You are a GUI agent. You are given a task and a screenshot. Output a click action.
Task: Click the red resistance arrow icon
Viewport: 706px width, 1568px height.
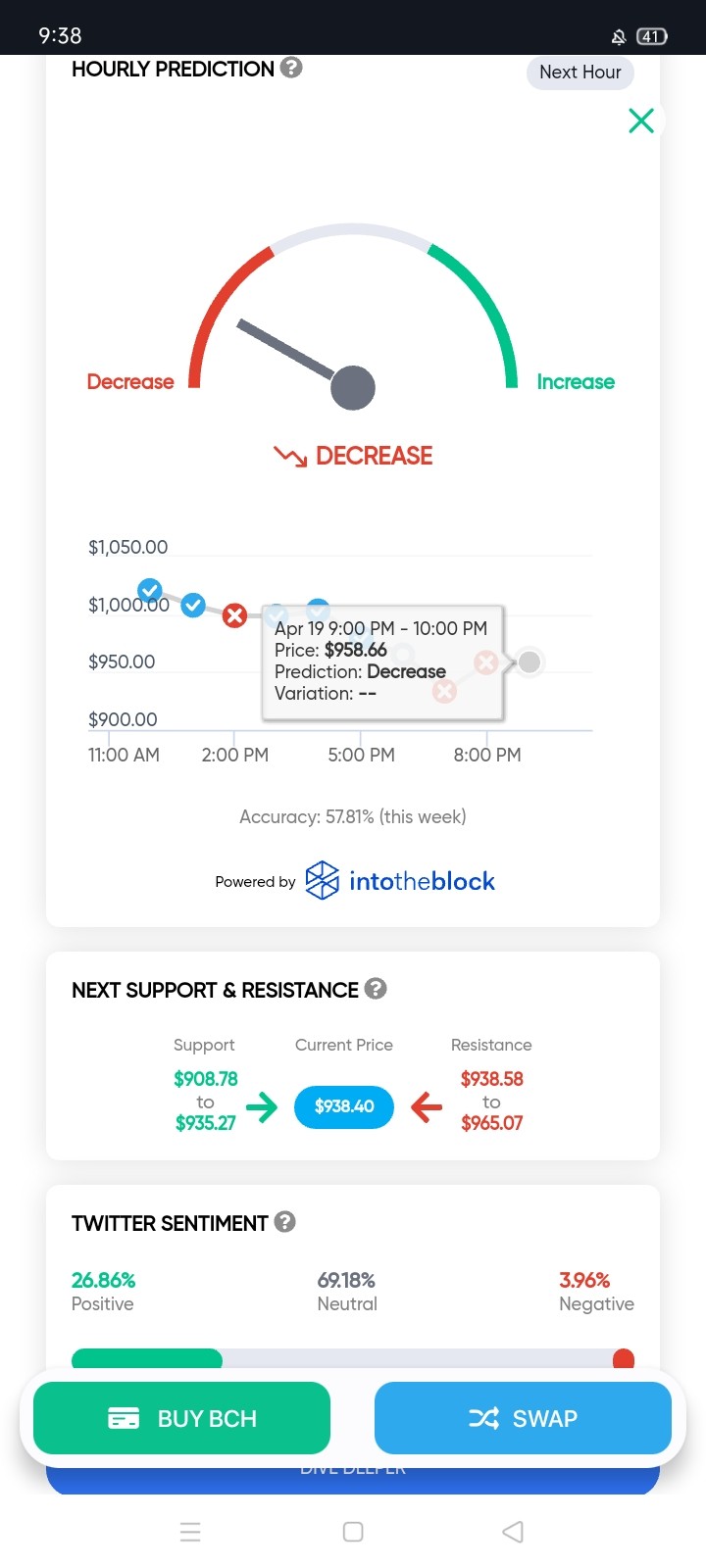pos(427,1107)
